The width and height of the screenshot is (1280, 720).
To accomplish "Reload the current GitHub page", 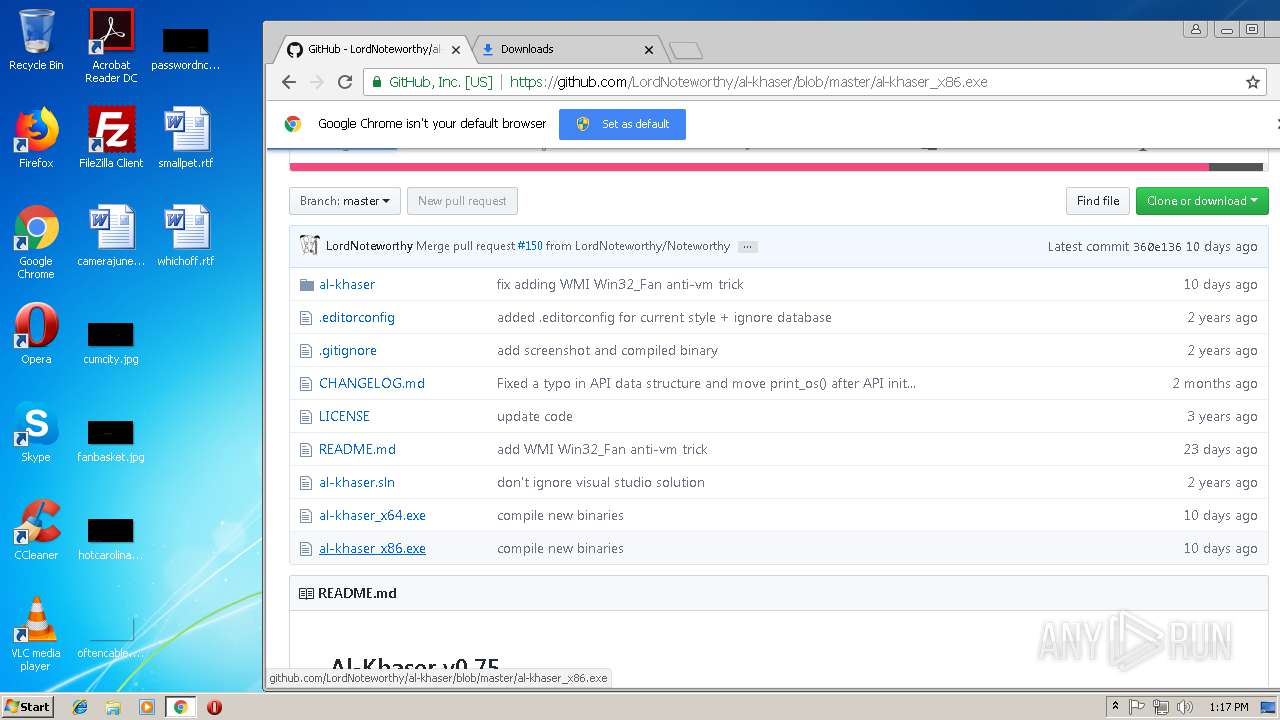I will pos(345,82).
